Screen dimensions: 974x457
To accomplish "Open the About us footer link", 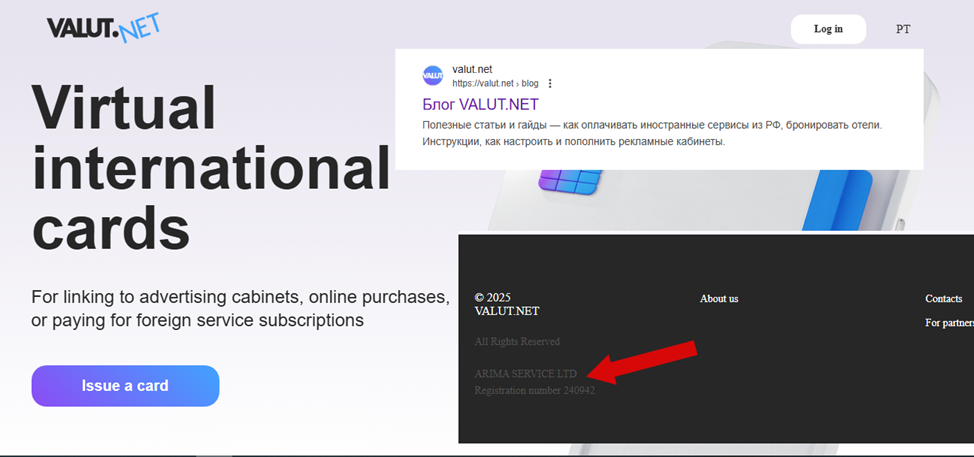I will [719, 299].
